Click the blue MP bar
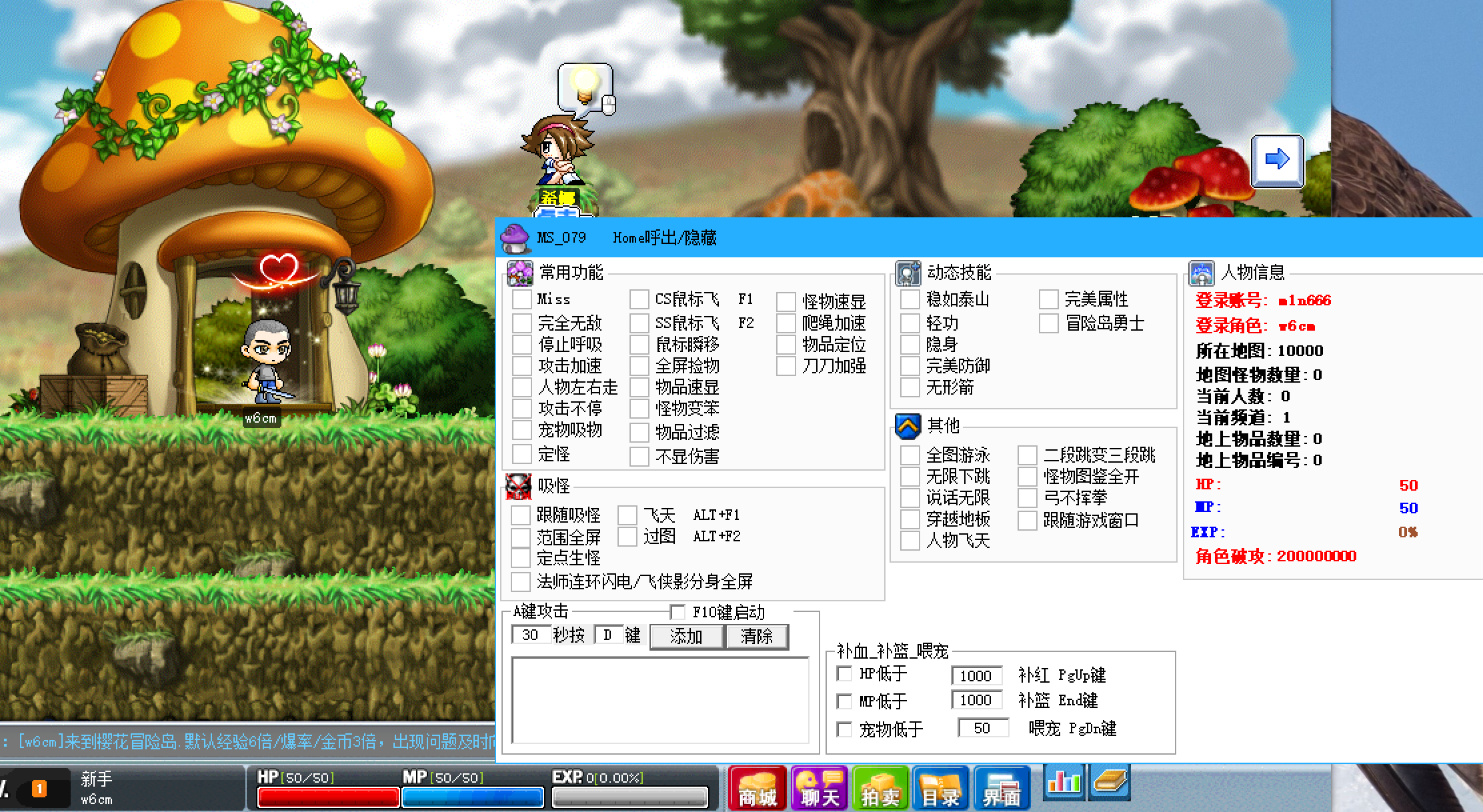 pyautogui.click(x=473, y=797)
